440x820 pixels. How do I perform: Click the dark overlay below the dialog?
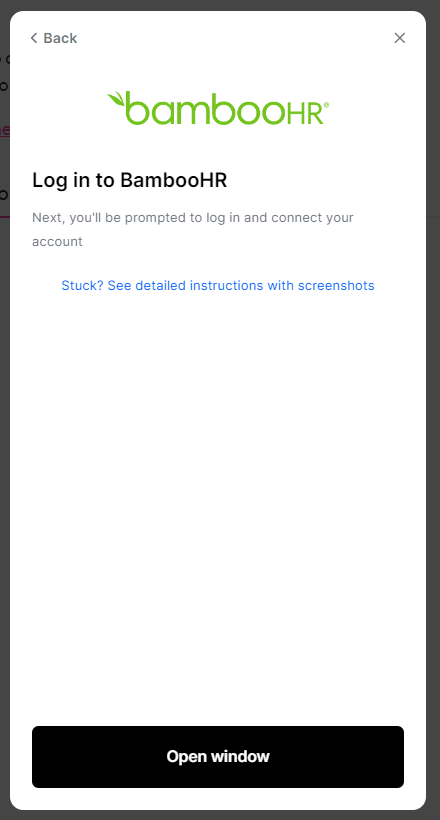click(220, 815)
